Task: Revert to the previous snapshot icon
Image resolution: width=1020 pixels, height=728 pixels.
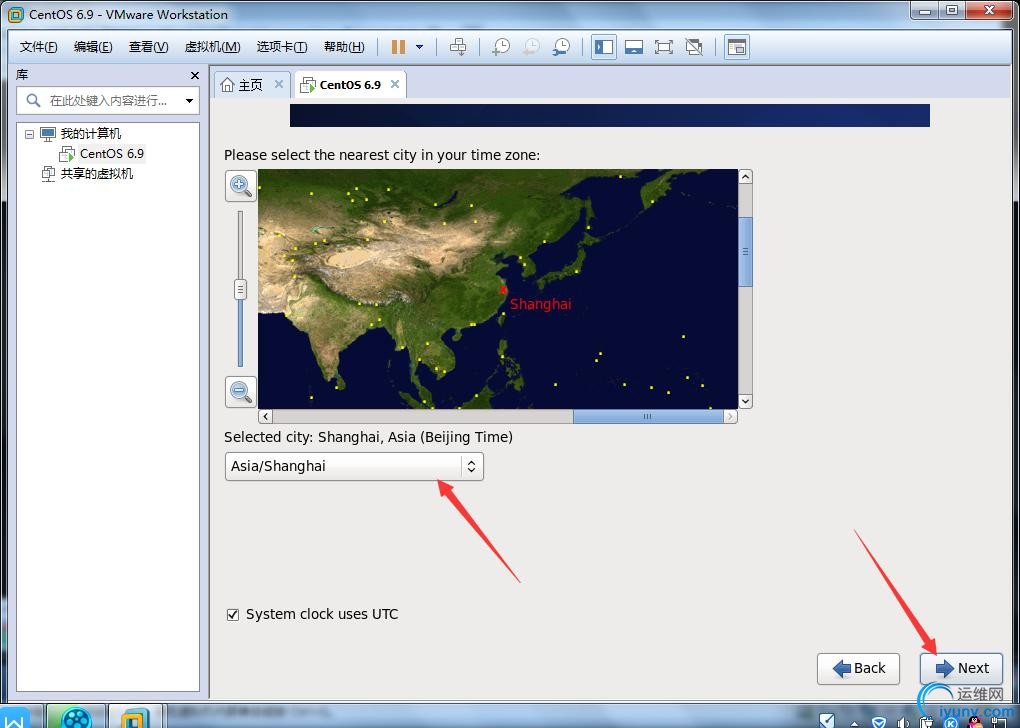Action: pyautogui.click(x=531, y=47)
